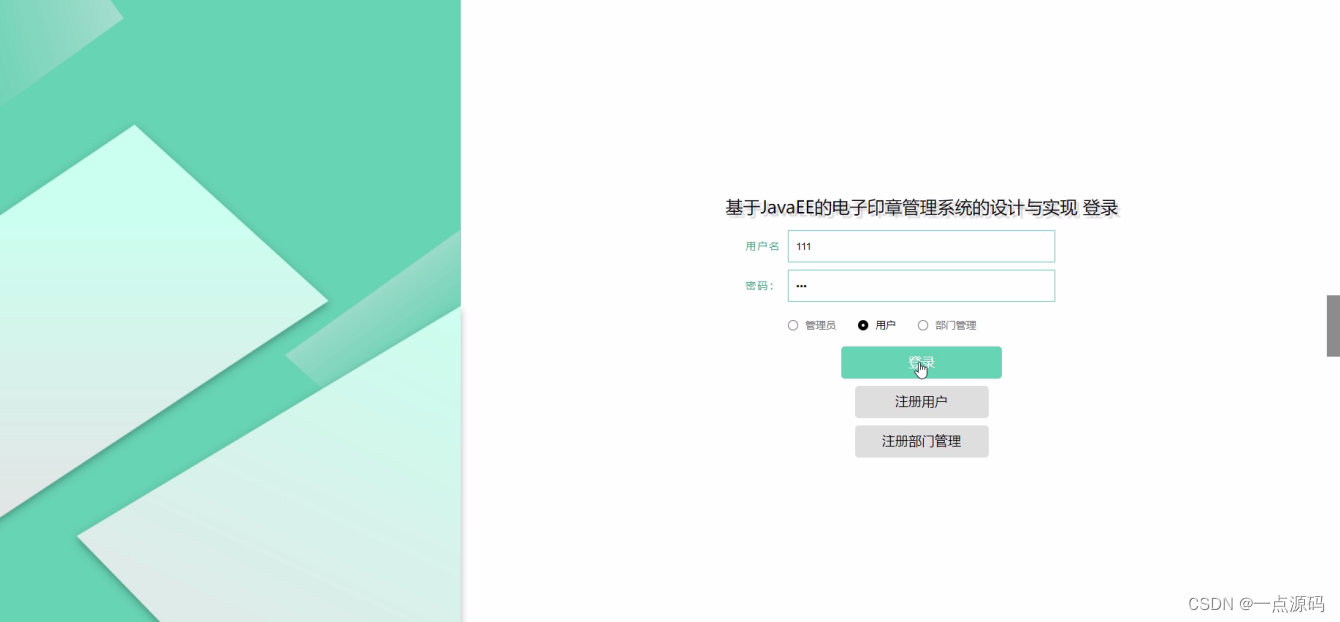This screenshot has height=622, width=1340.
Task: Click the 用户 role label text
Action: [x=885, y=325]
